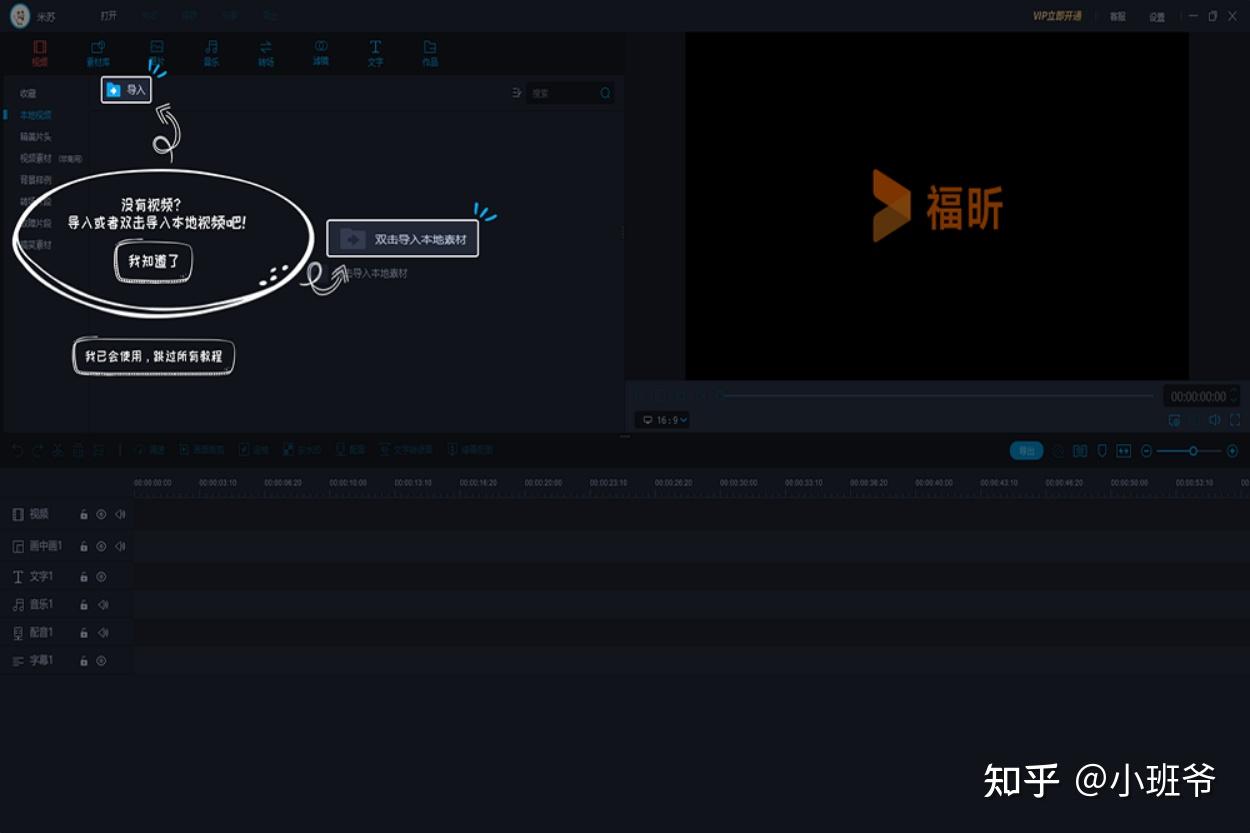Click the fit-timeline-to-window icon

click(1124, 451)
